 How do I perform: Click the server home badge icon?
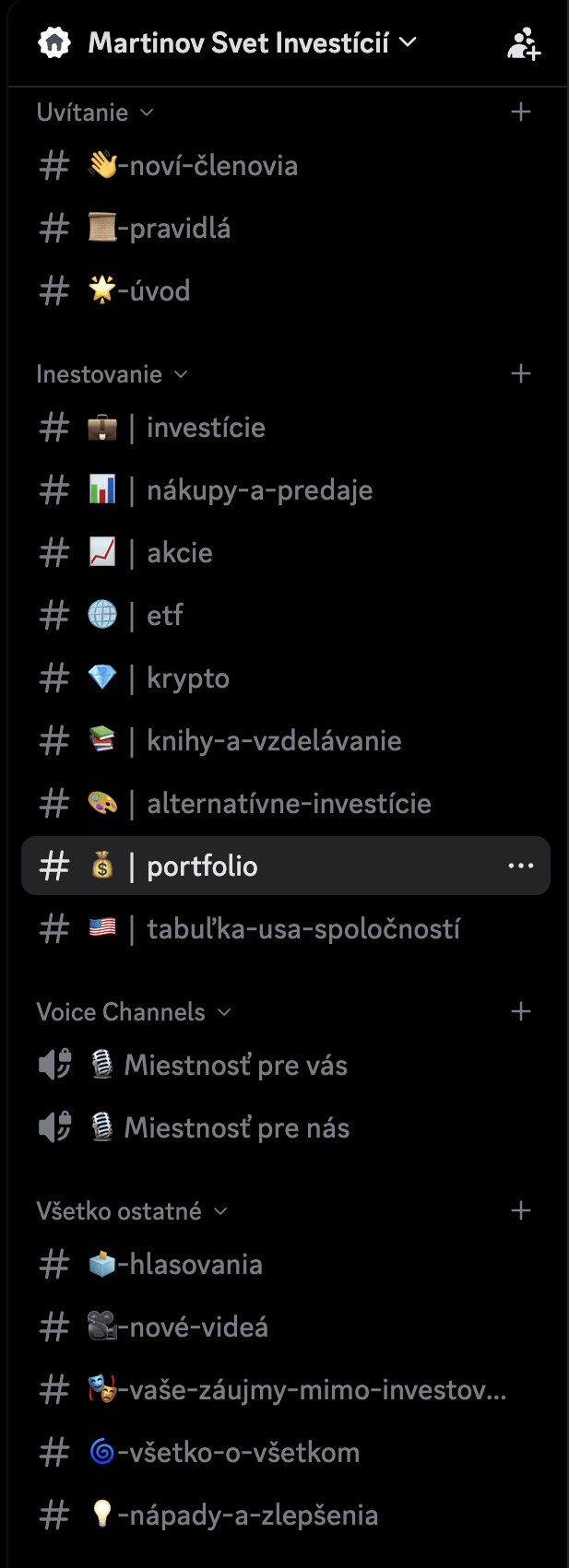click(54, 43)
